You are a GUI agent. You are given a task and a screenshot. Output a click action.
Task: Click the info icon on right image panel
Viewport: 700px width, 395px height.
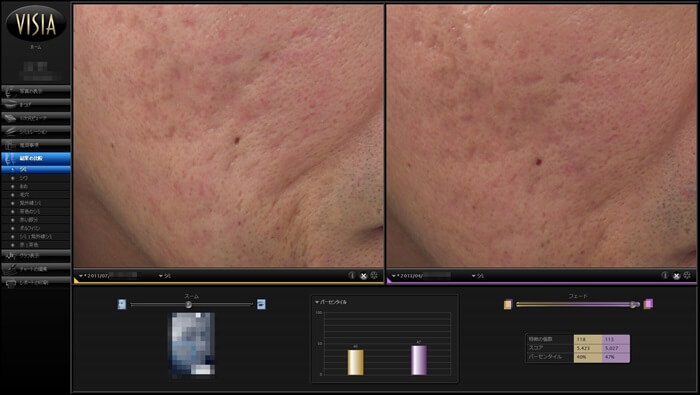(x=665, y=276)
